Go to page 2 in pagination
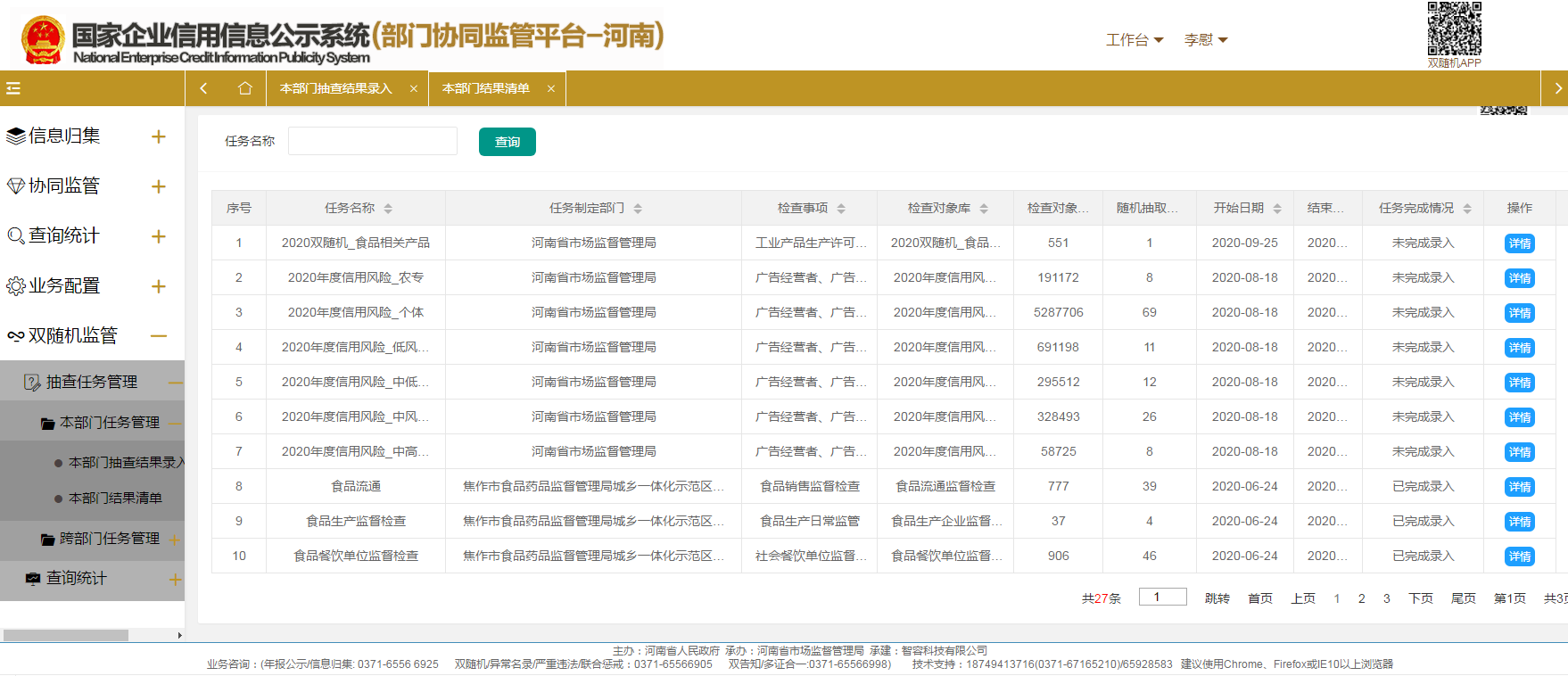1568x676 pixels. pyautogui.click(x=1362, y=598)
